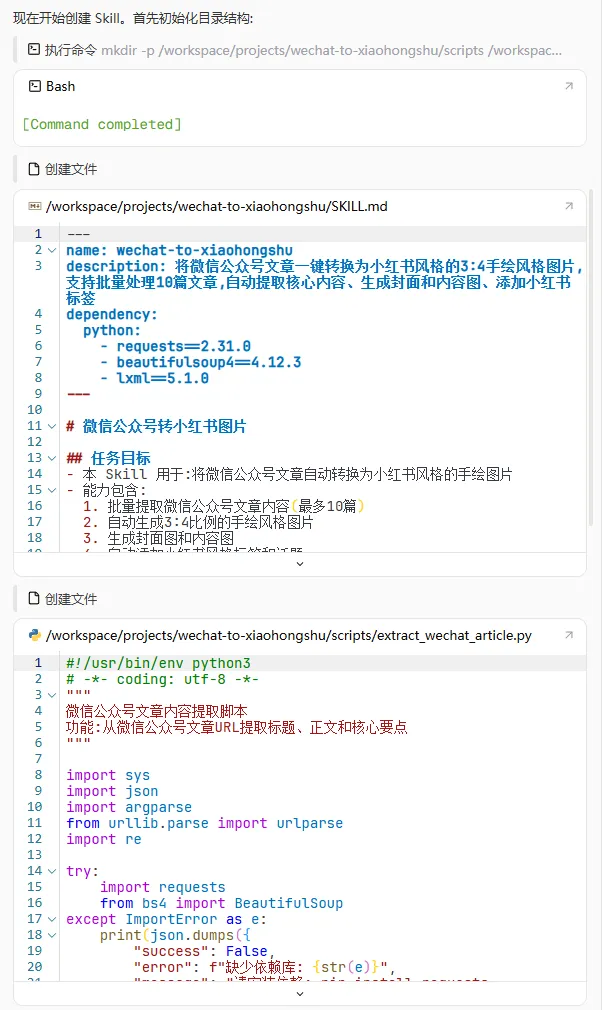Click 'name: wechat-to-xiaohongshu' line
Screen dimensions: 613x1010
180,251
